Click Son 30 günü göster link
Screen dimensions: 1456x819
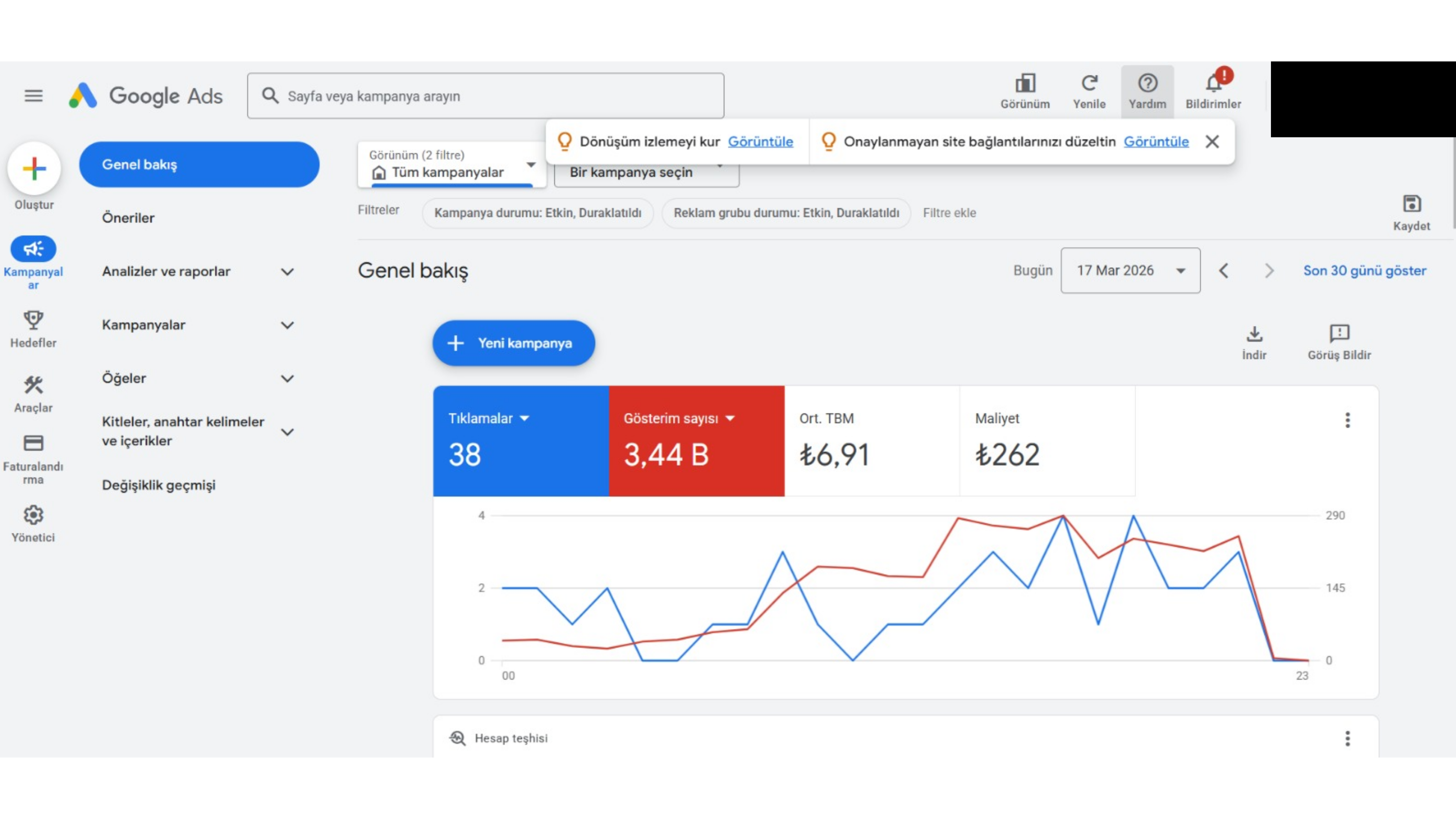pos(1364,271)
